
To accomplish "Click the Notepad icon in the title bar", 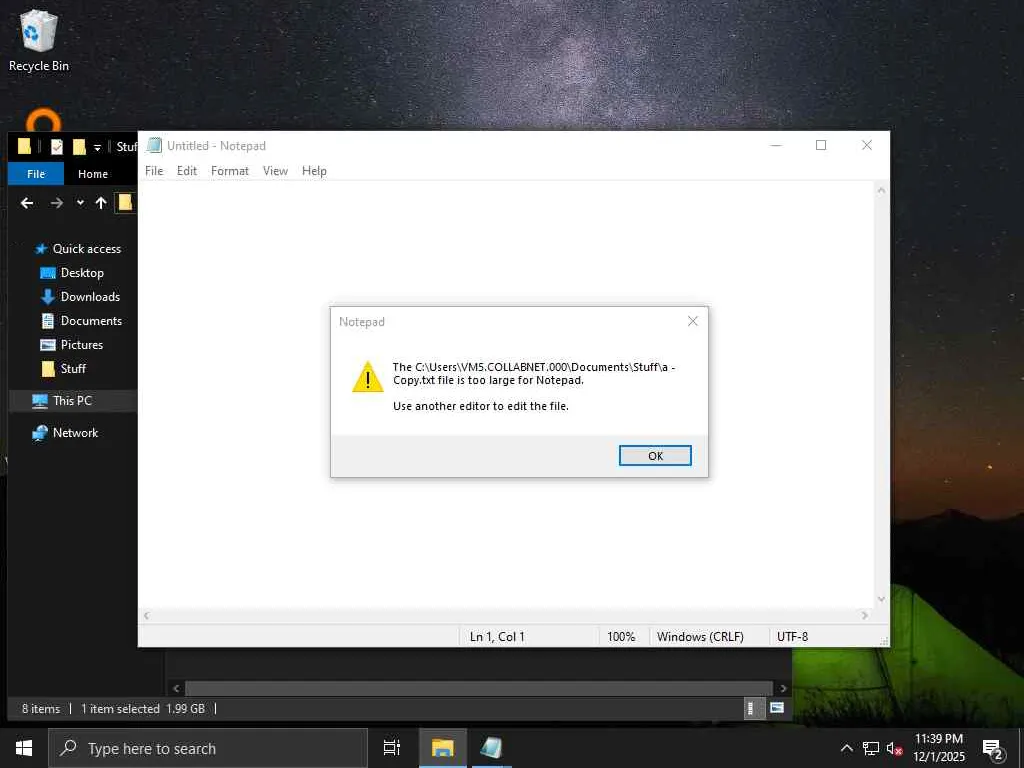I will pos(154,146).
